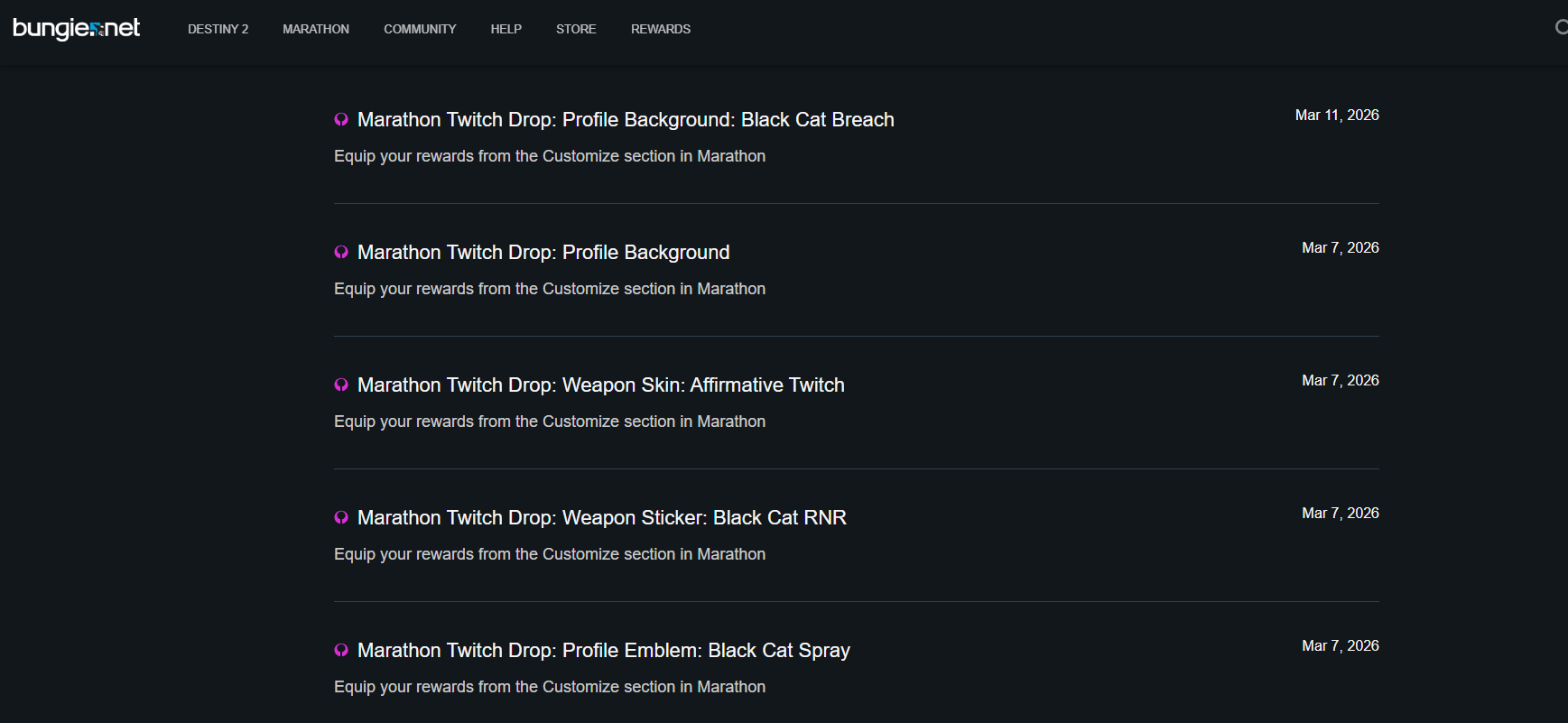Expand the Help menu
The height and width of the screenshot is (723, 1568).
[506, 29]
